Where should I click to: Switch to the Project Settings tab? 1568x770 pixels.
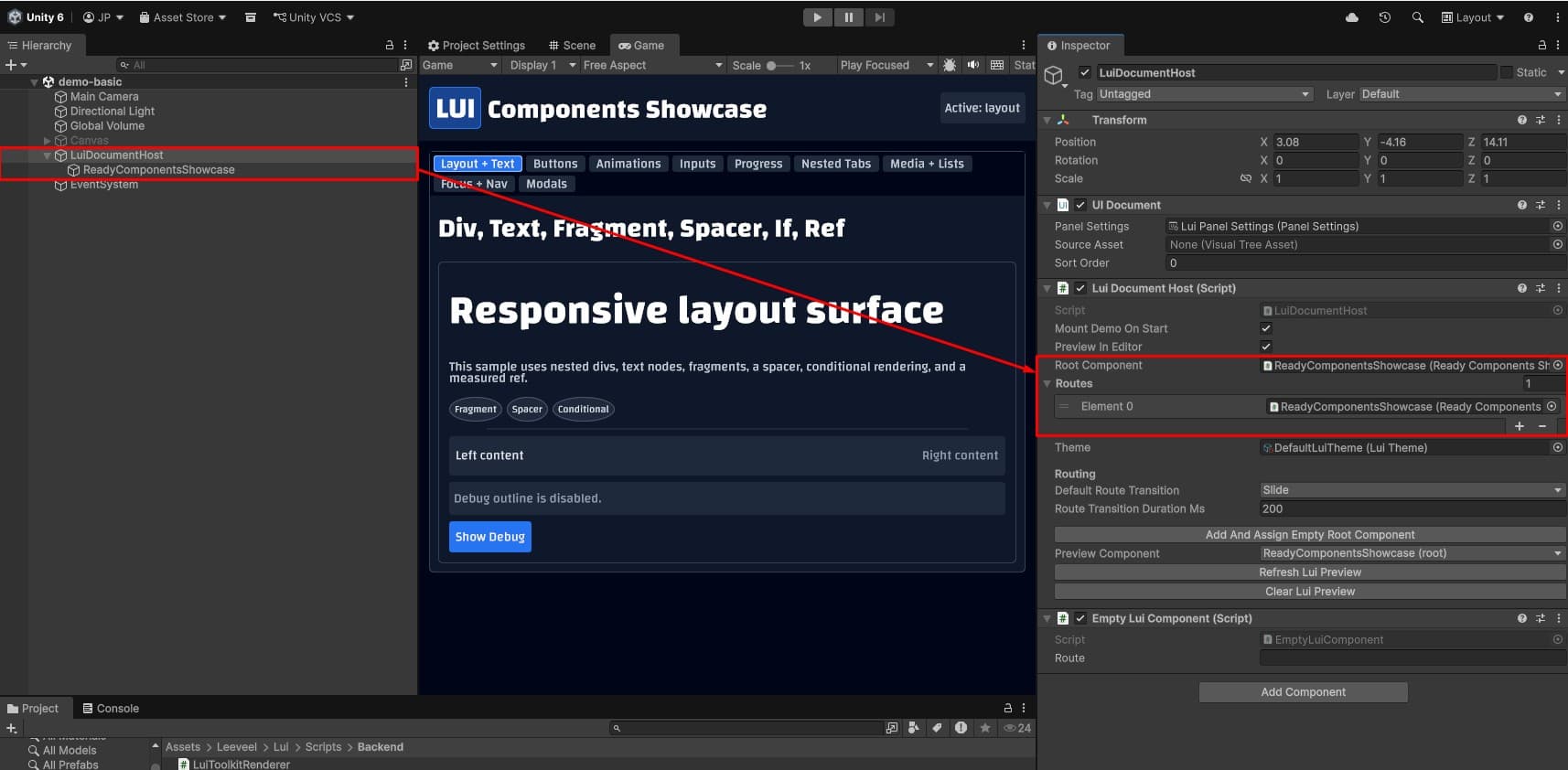pos(477,45)
